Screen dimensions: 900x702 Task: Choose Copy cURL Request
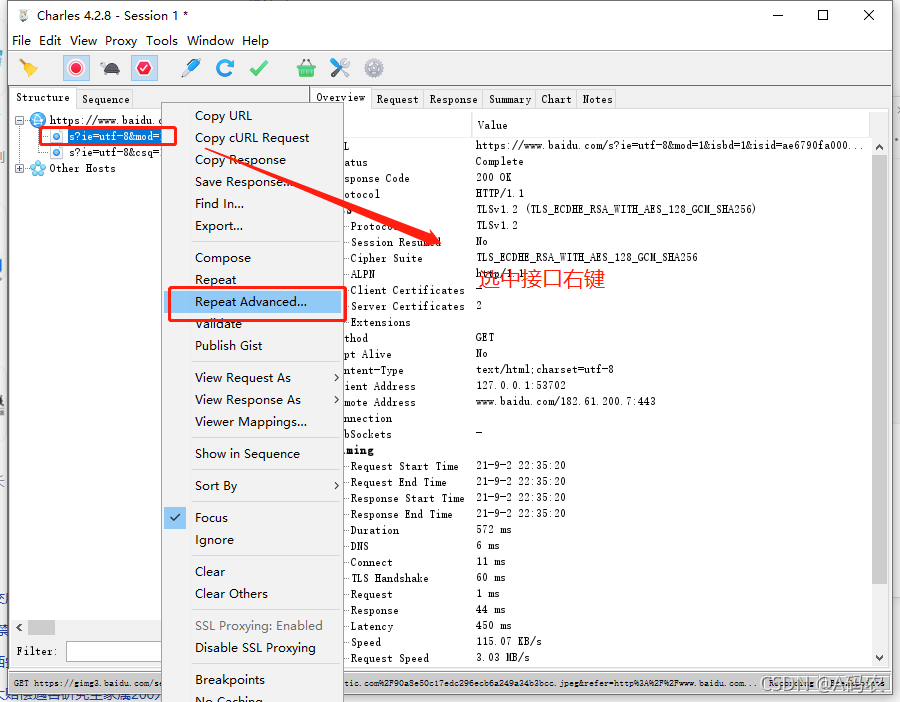tap(254, 138)
